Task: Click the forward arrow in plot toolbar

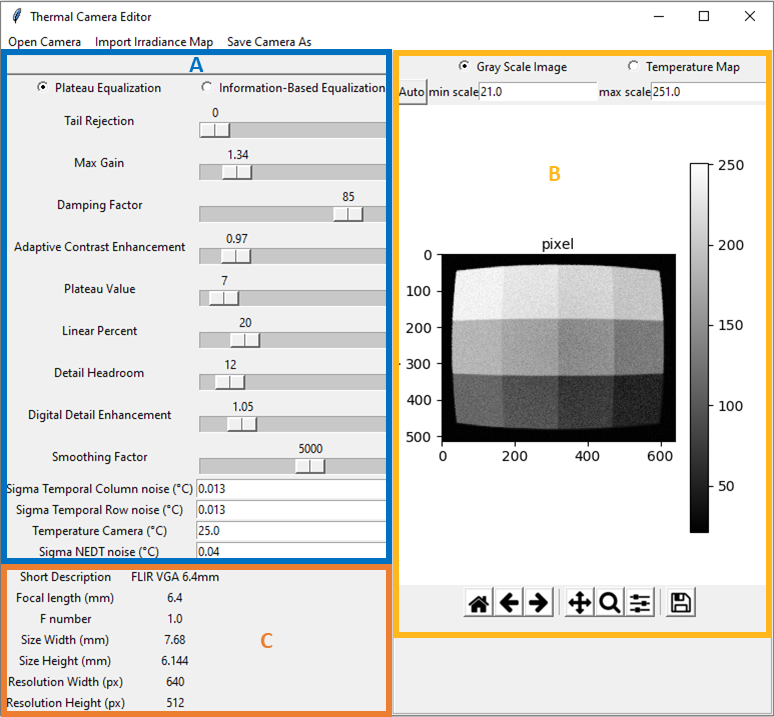Action: pyautogui.click(x=538, y=603)
